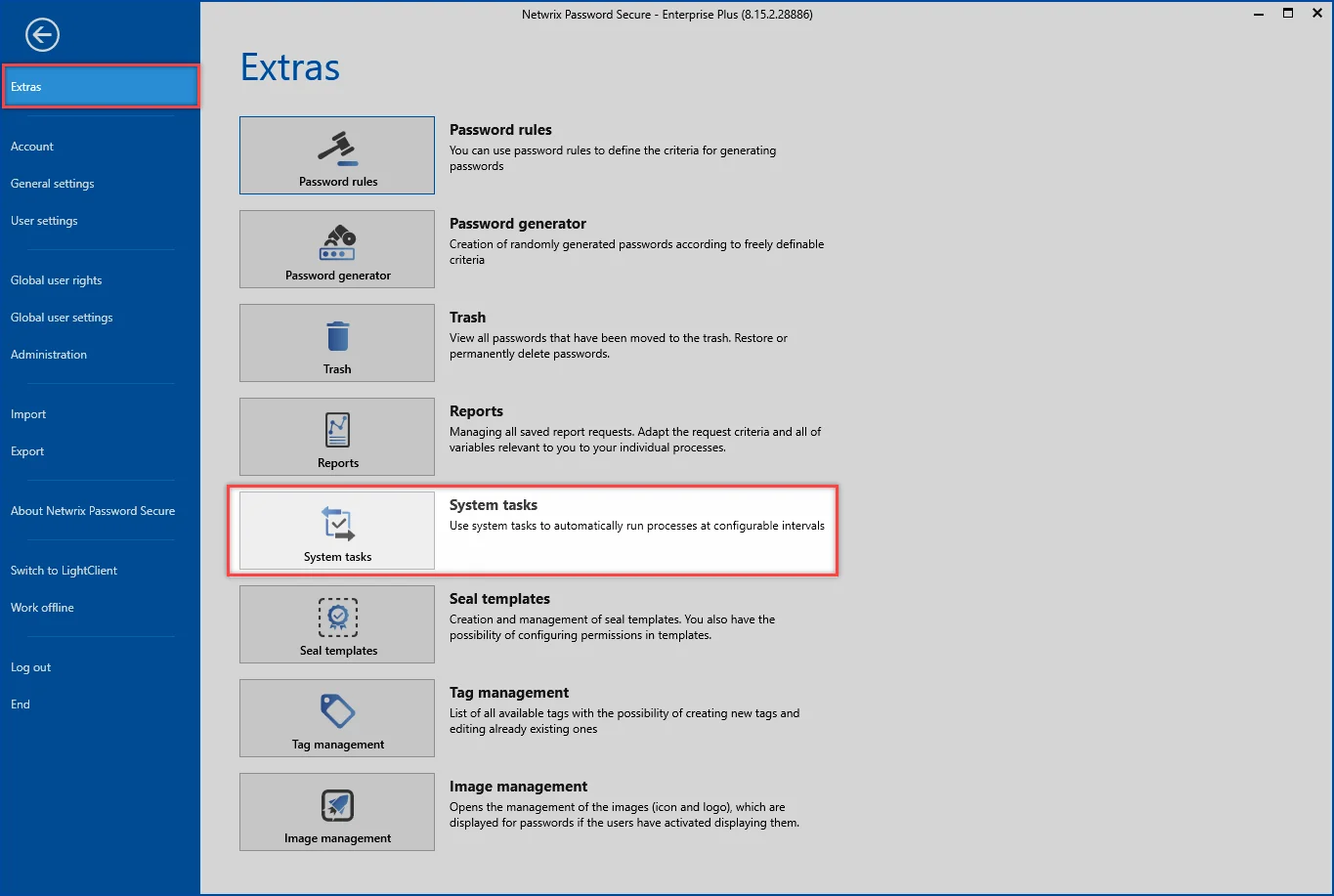Click End in the sidebar
1334x896 pixels.
pyautogui.click(x=21, y=704)
